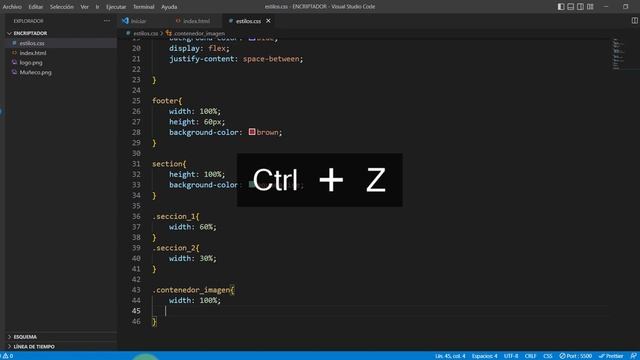Screen dimensions: 640x360
Task: Toggle secondary sidebar layout icon
Action: point(580,7)
